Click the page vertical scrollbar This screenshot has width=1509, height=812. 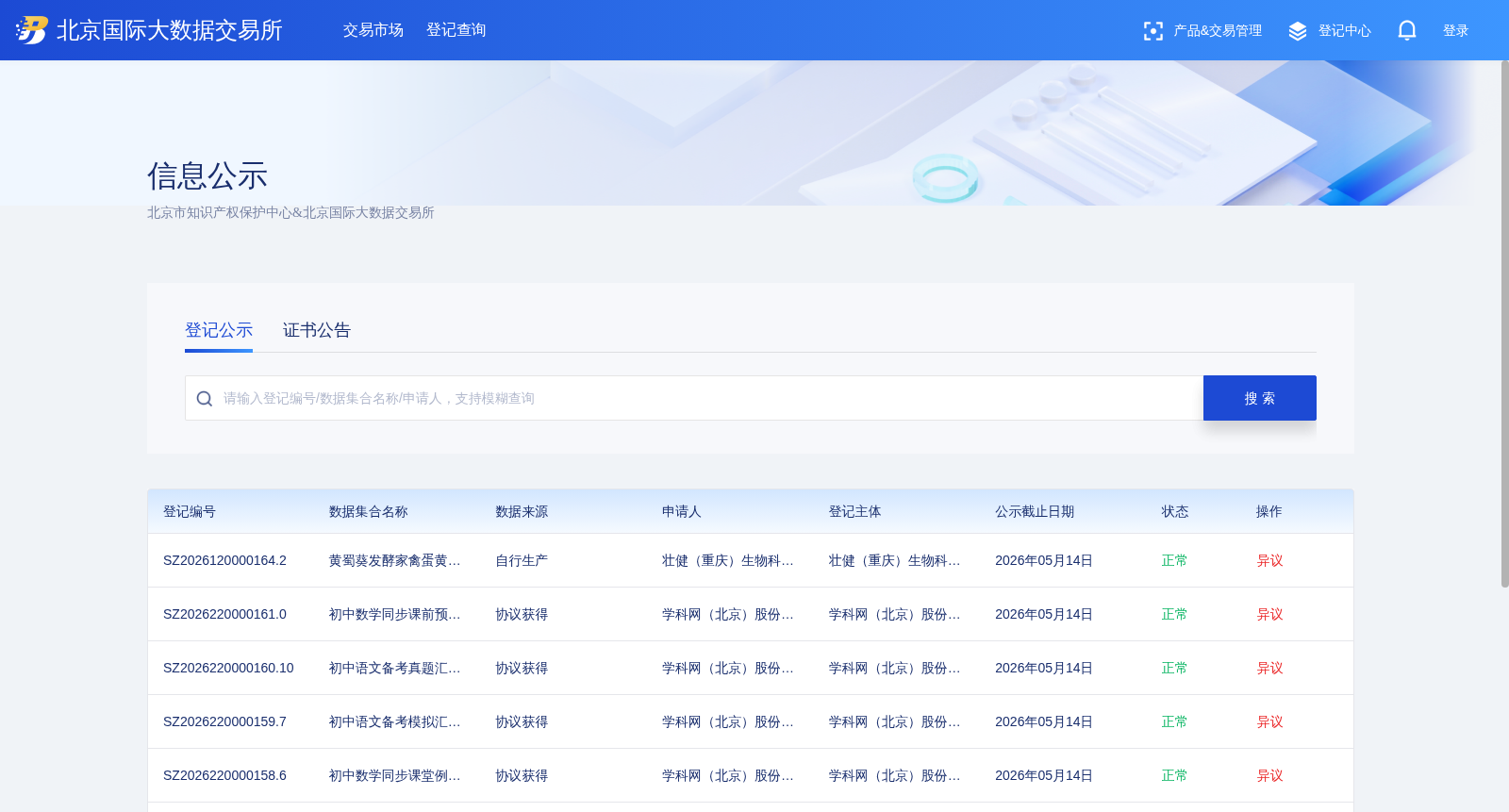[1505, 323]
